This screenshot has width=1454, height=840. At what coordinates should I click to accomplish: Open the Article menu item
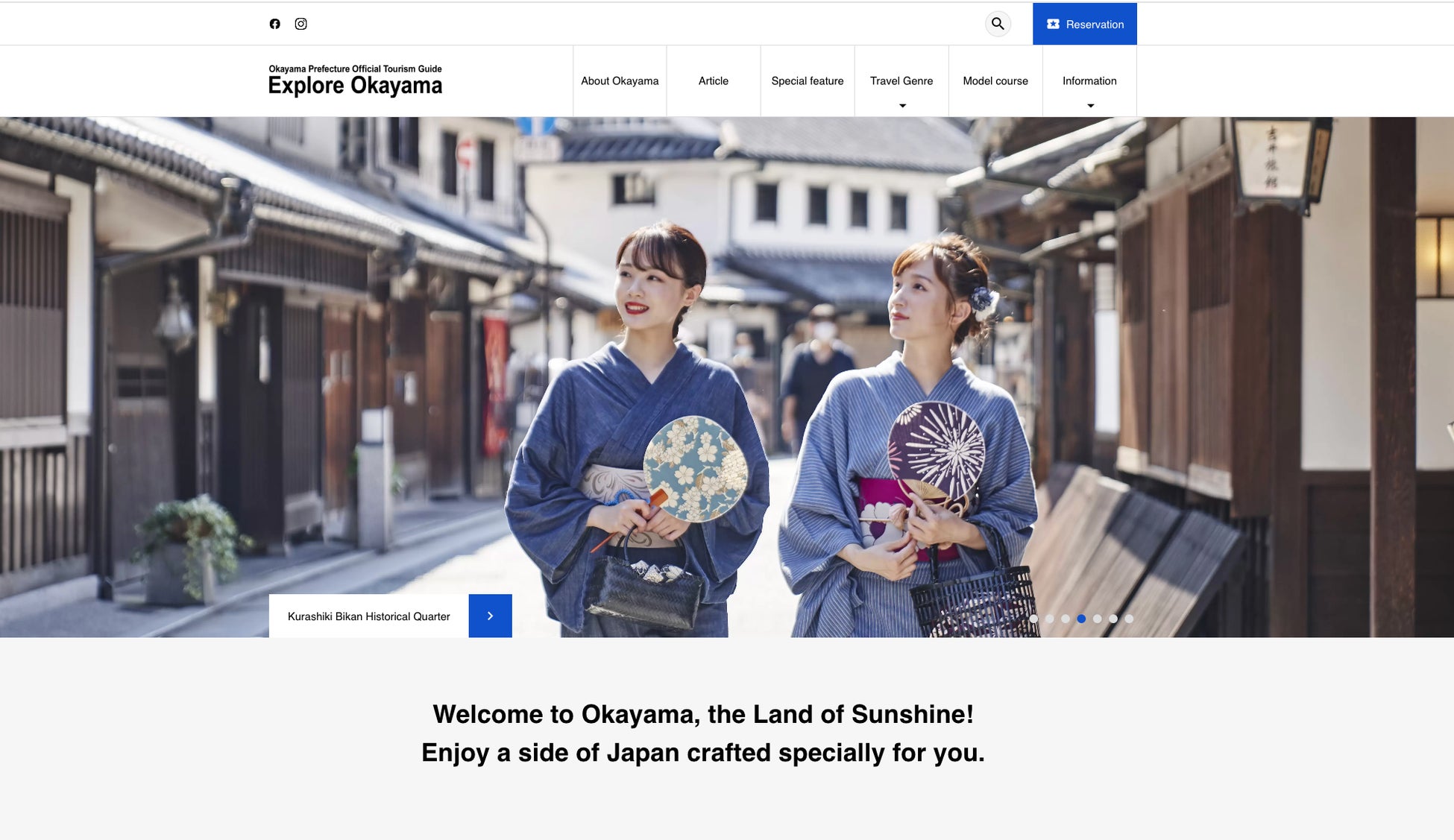(x=714, y=80)
